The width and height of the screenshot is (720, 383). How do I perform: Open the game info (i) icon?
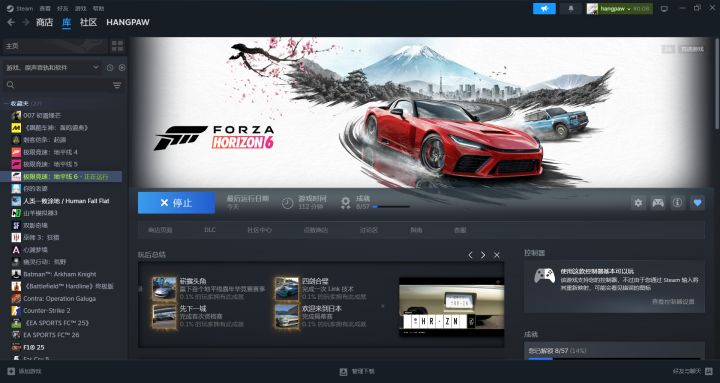click(677, 203)
